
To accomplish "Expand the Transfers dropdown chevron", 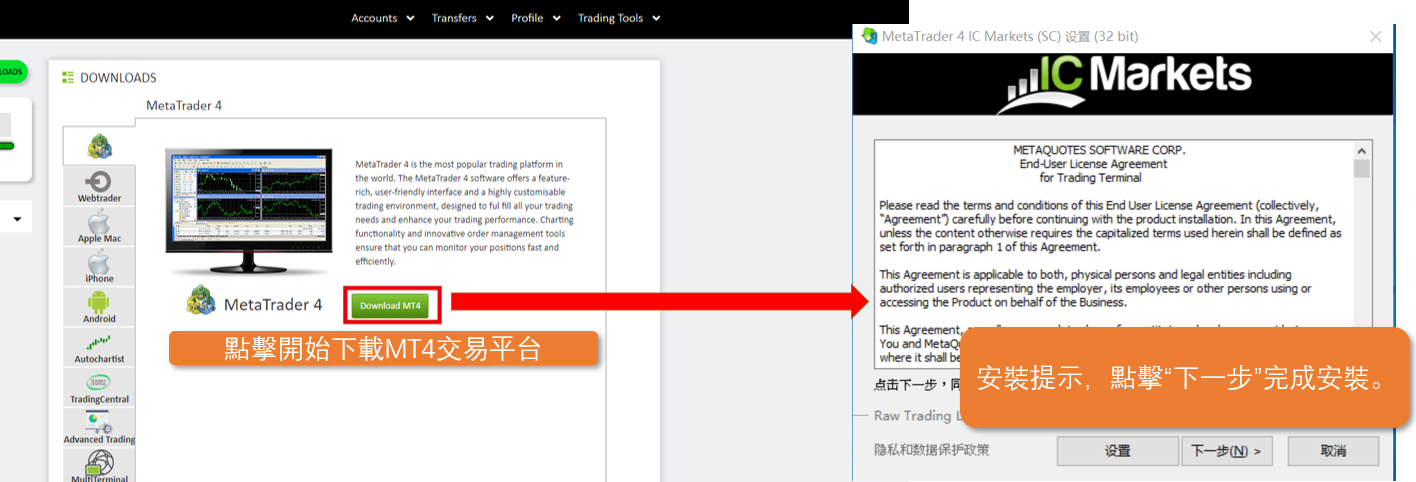I will point(488,18).
